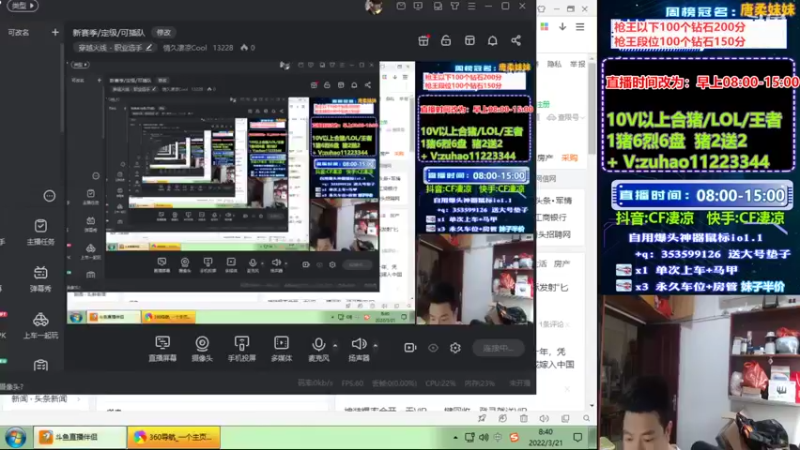Click the 连接中 connection button
The width and height of the screenshot is (800, 450).
(497, 348)
